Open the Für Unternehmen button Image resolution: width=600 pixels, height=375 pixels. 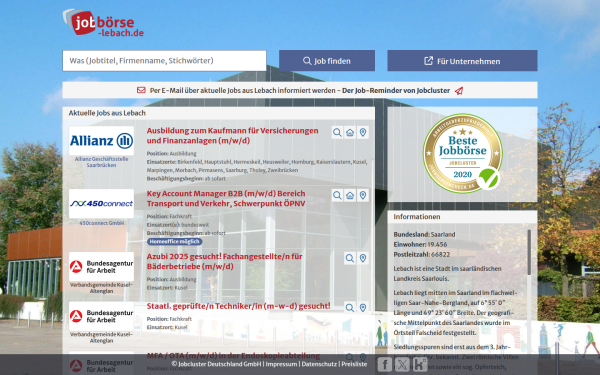[462, 61]
